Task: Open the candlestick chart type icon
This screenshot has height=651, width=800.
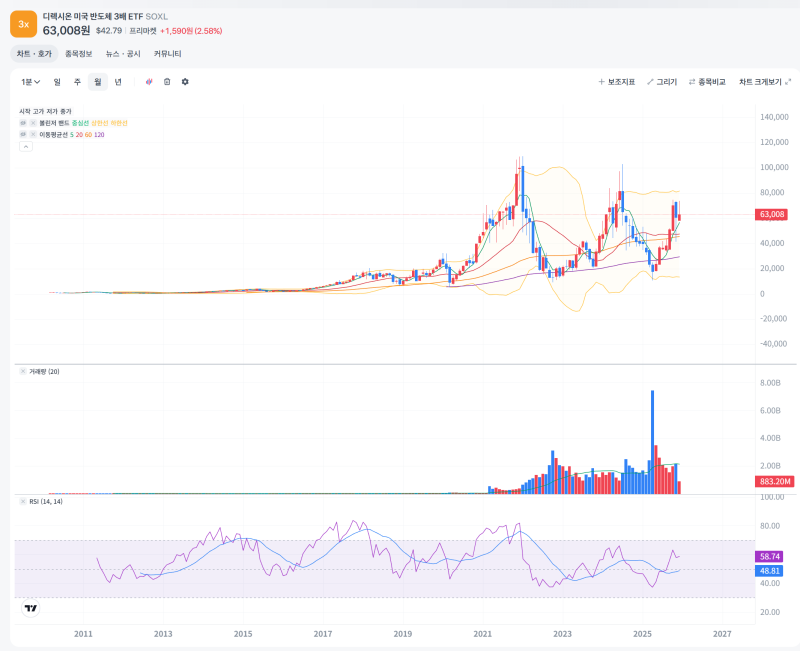Action: (149, 82)
